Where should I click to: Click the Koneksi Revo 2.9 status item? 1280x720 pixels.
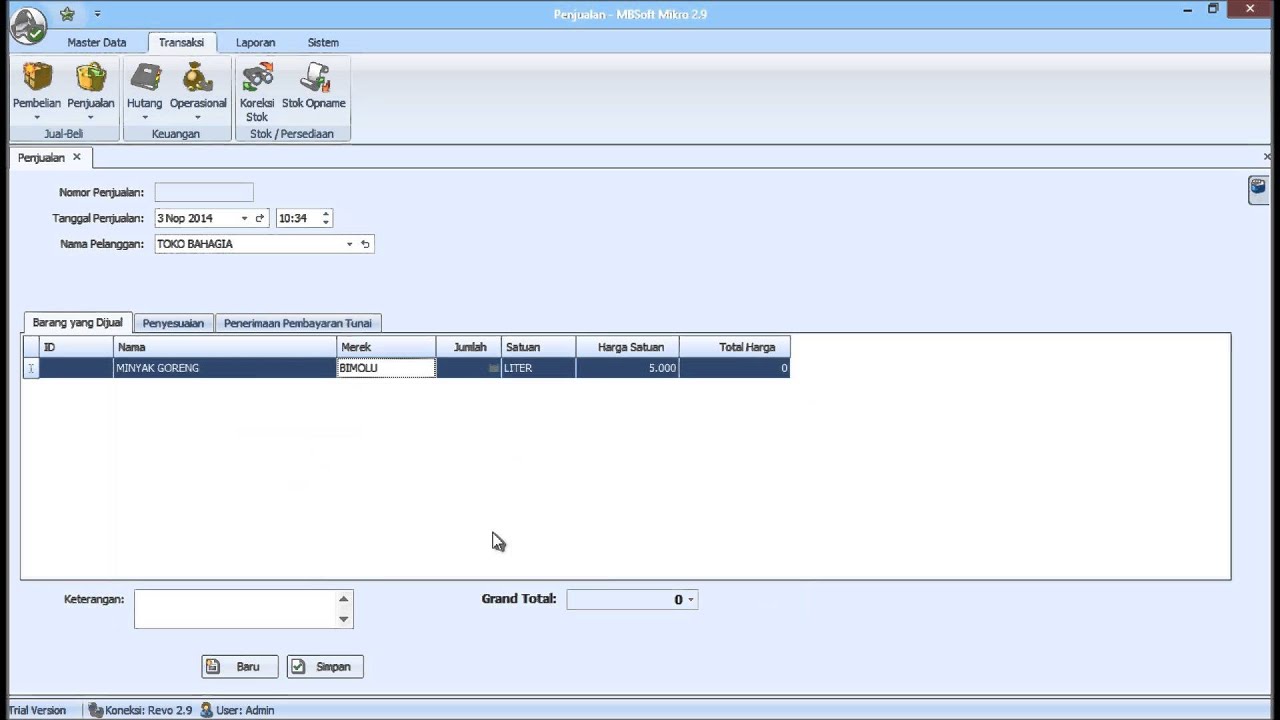click(140, 710)
